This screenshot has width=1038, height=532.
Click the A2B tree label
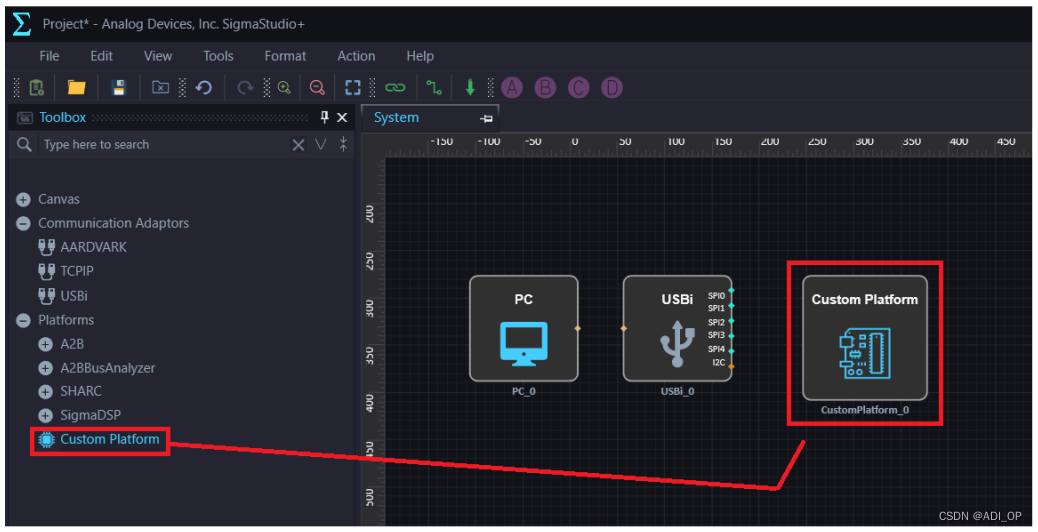[x=72, y=344]
